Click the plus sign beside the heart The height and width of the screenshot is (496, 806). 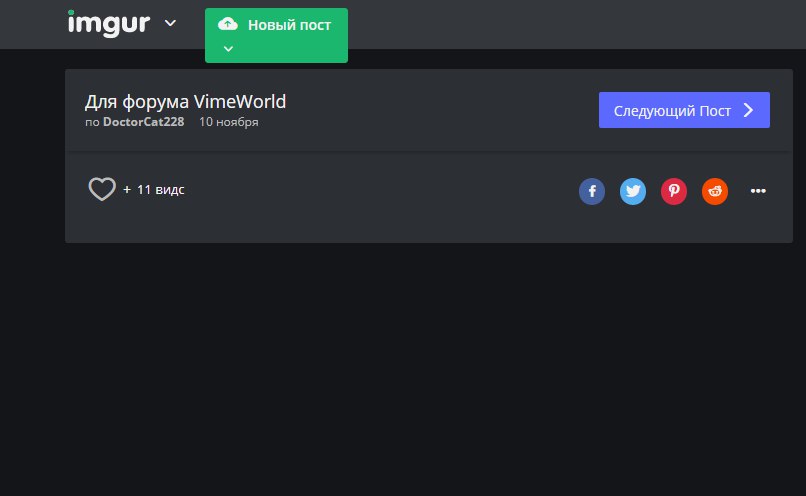127,189
